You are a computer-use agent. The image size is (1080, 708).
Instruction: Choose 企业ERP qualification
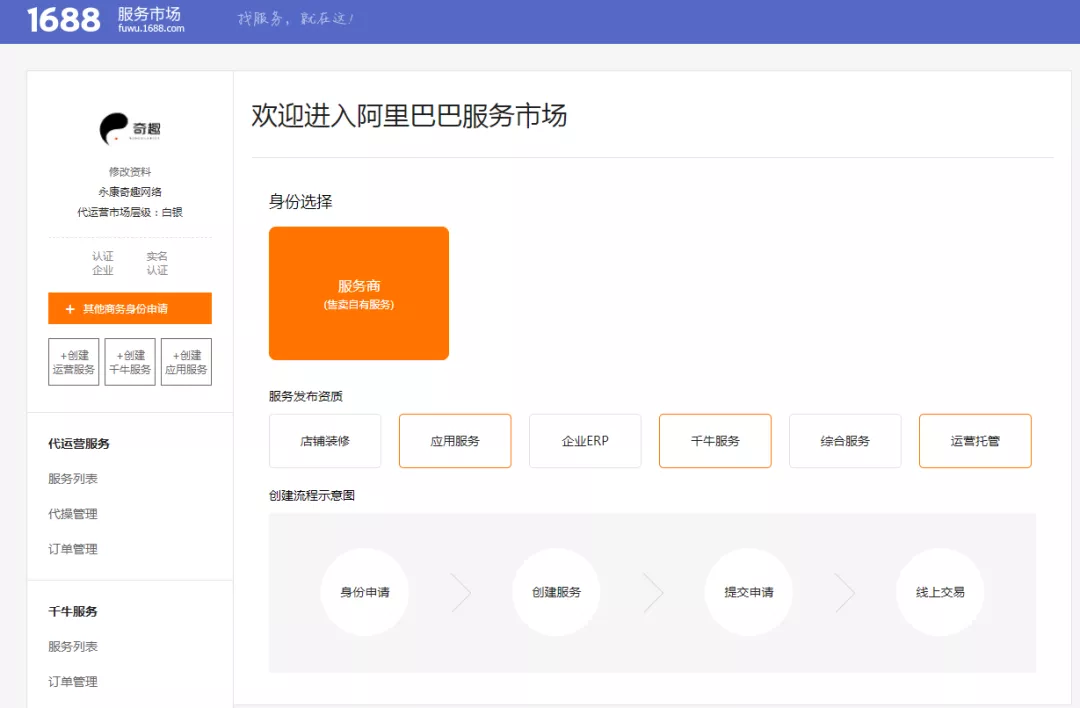[x=585, y=441]
